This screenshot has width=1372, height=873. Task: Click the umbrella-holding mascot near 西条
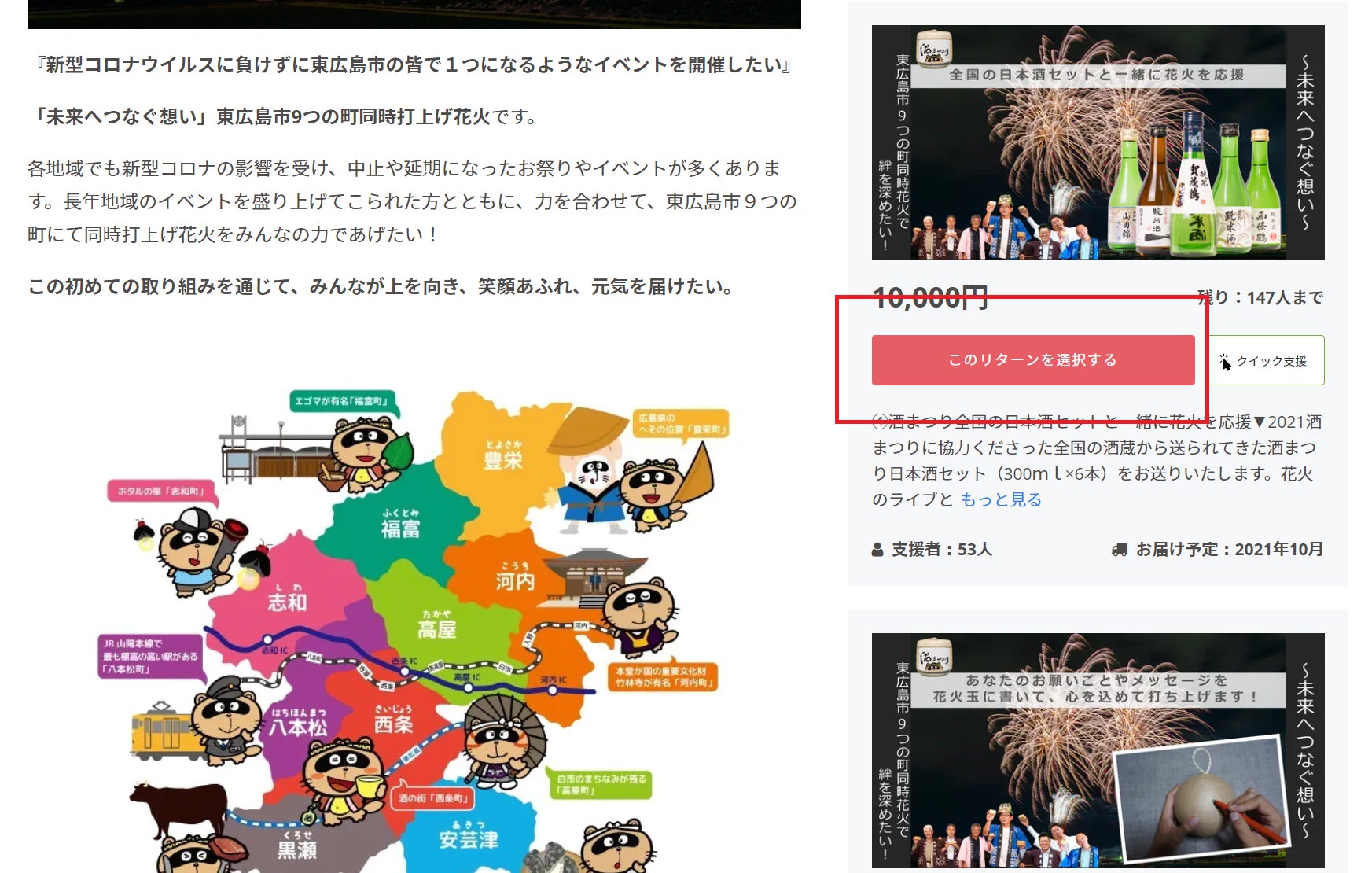pyautogui.click(x=502, y=737)
